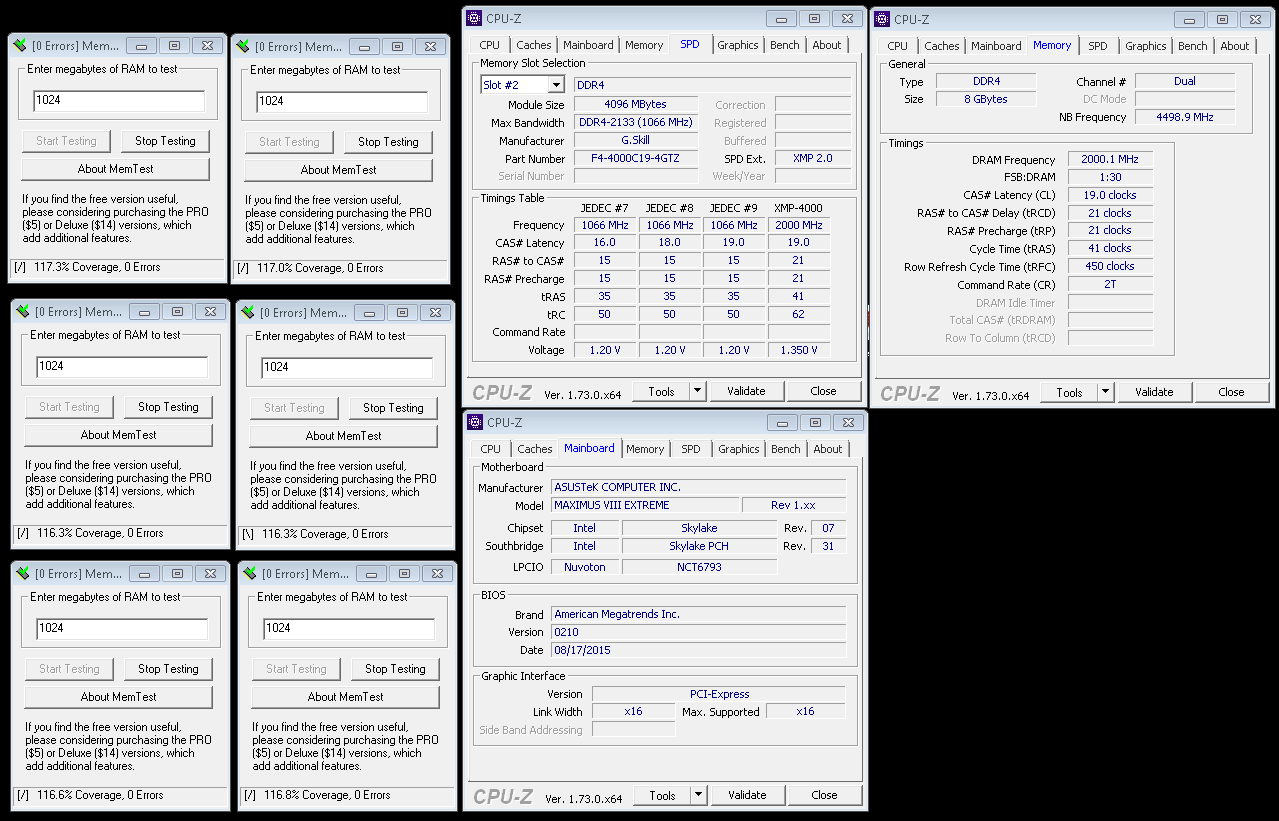
Task: Click the Tools button in the Mainboard window
Action: [x=663, y=795]
